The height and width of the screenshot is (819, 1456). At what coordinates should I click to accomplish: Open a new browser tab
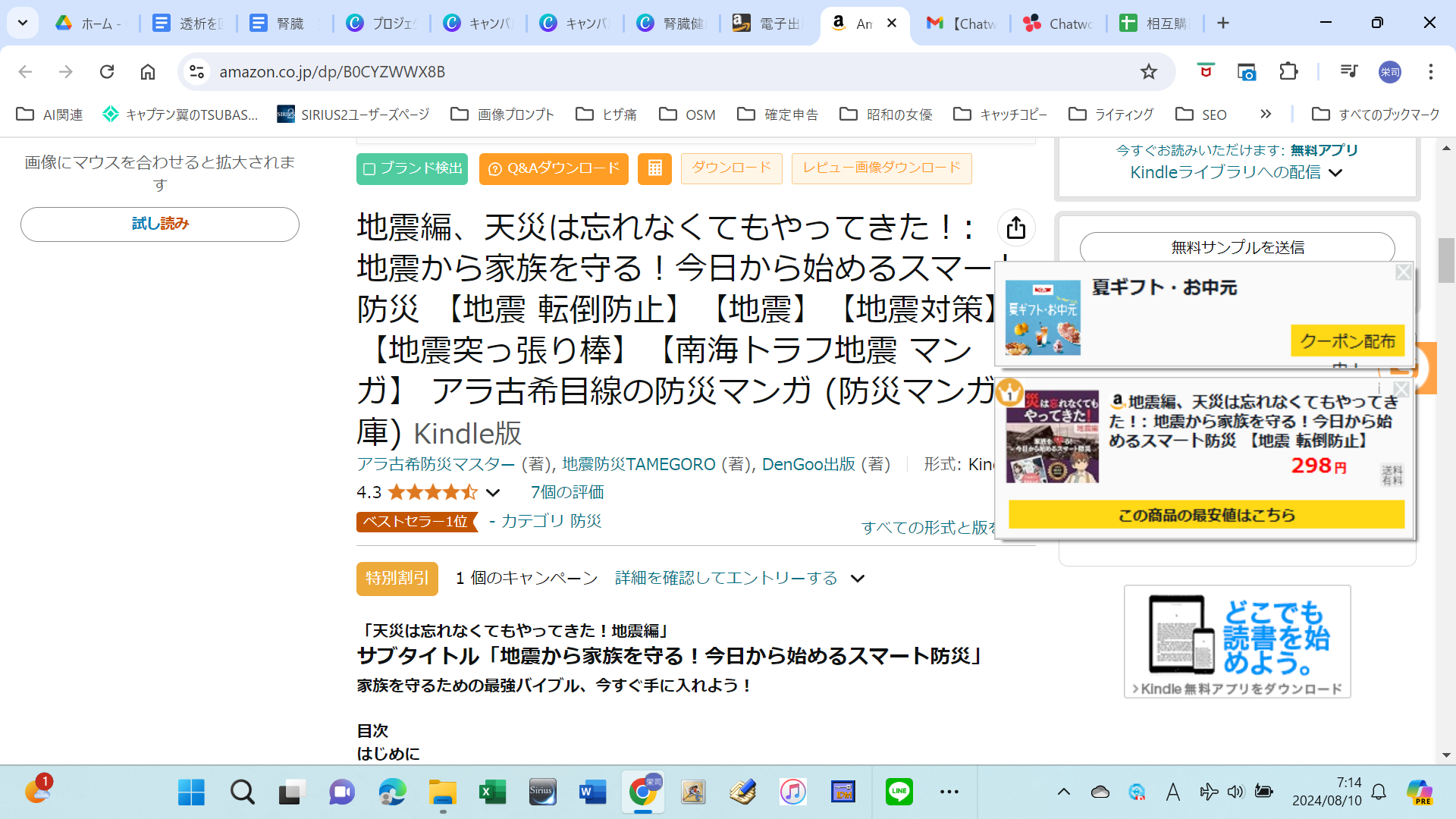pyautogui.click(x=1222, y=24)
